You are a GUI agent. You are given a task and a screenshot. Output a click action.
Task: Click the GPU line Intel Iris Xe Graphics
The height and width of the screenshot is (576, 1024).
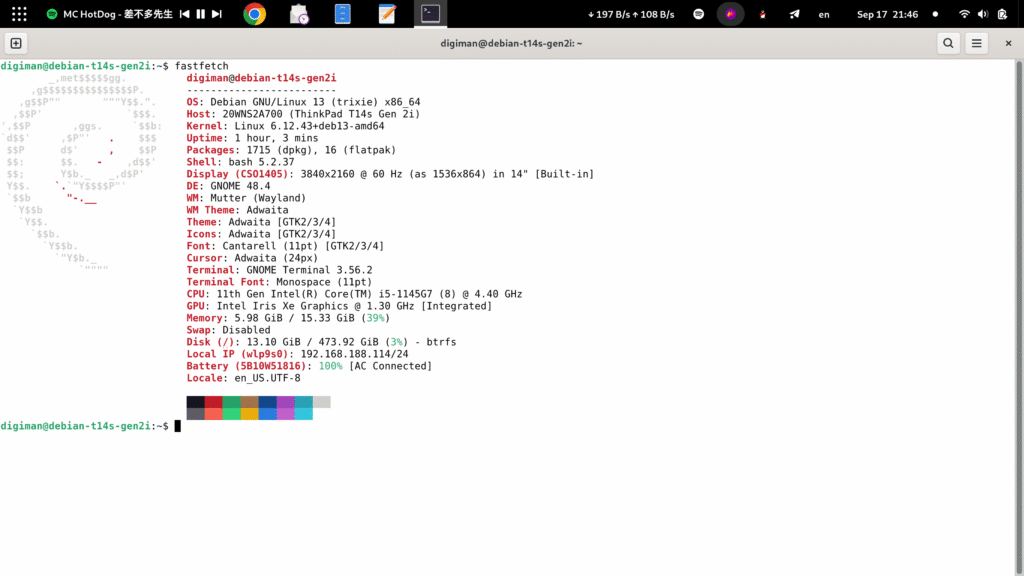click(x=340, y=306)
